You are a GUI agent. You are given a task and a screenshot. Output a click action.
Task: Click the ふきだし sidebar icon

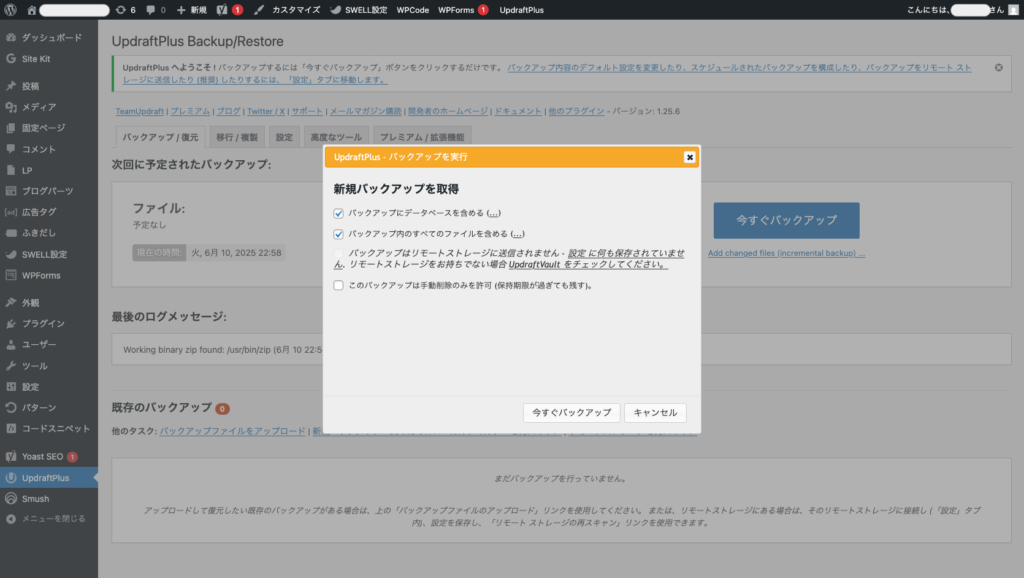[x=11, y=233]
